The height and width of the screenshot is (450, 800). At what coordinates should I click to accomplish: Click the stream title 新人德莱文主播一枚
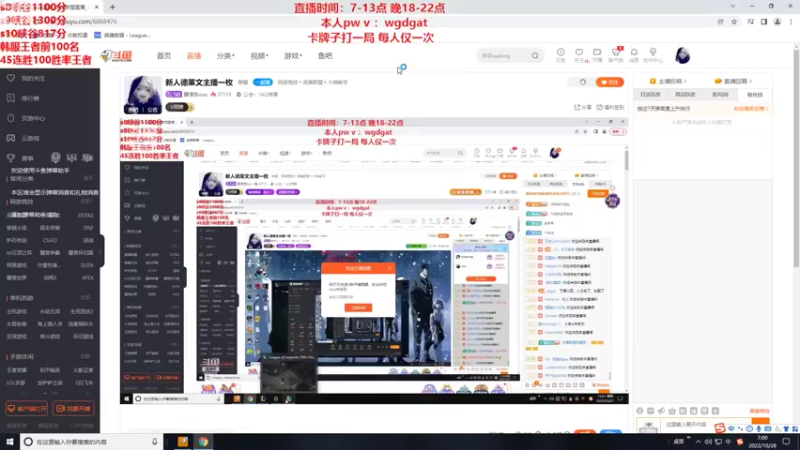(x=199, y=82)
